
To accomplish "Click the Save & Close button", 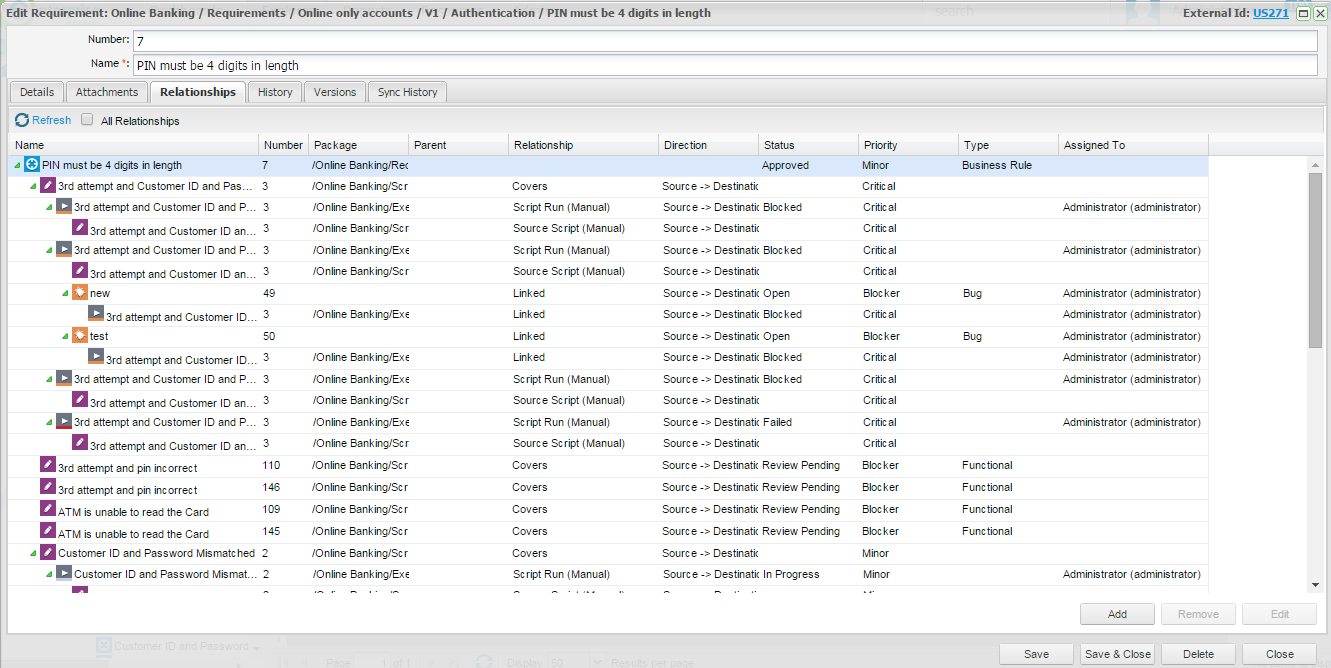I will tap(1118, 654).
